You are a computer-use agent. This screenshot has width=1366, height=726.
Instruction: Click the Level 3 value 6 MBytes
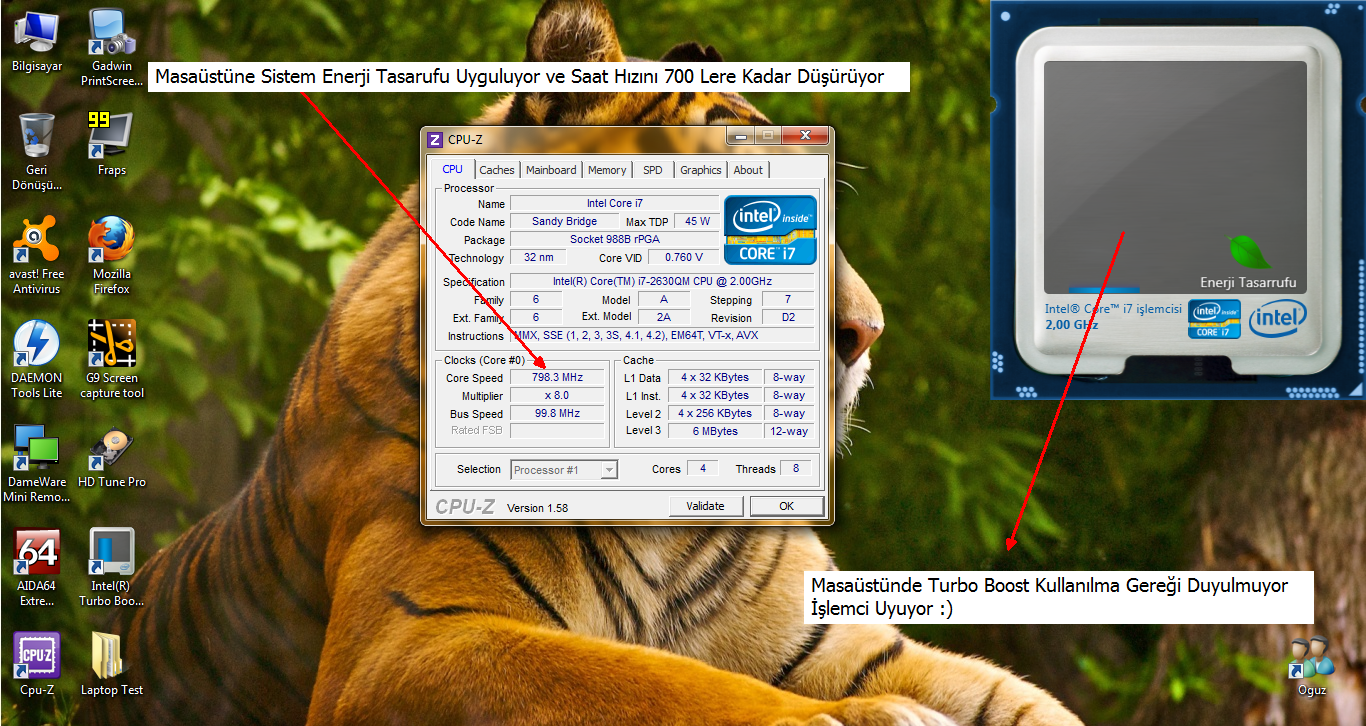click(715, 432)
